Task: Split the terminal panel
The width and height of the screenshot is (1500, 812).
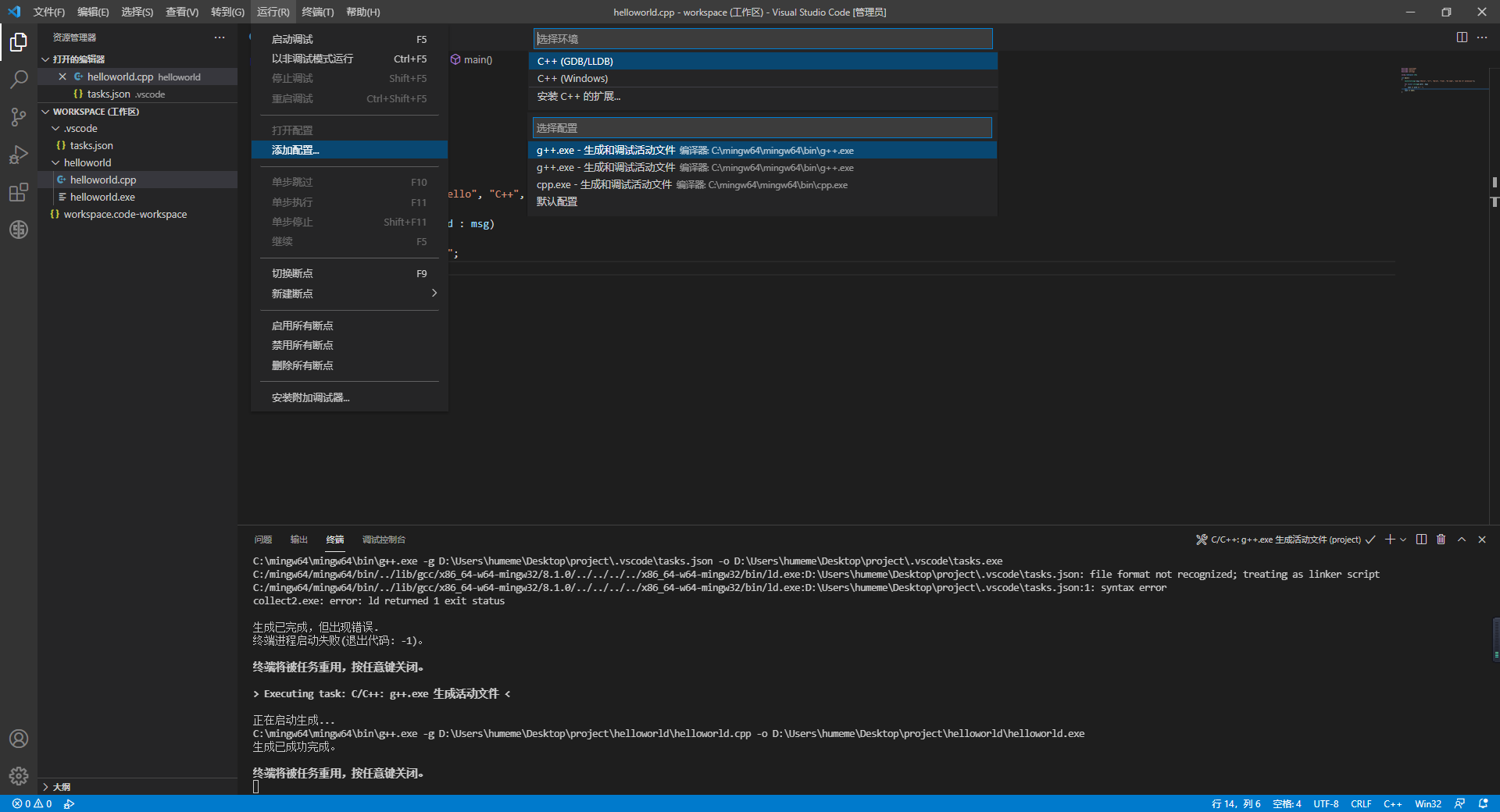Action: pos(1421,540)
